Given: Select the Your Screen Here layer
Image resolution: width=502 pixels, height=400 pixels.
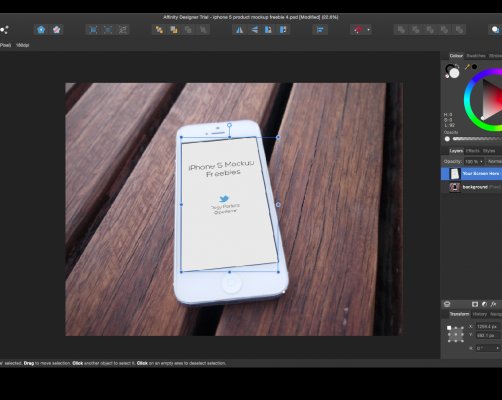Looking at the screenshot, I should pyautogui.click(x=471, y=174).
